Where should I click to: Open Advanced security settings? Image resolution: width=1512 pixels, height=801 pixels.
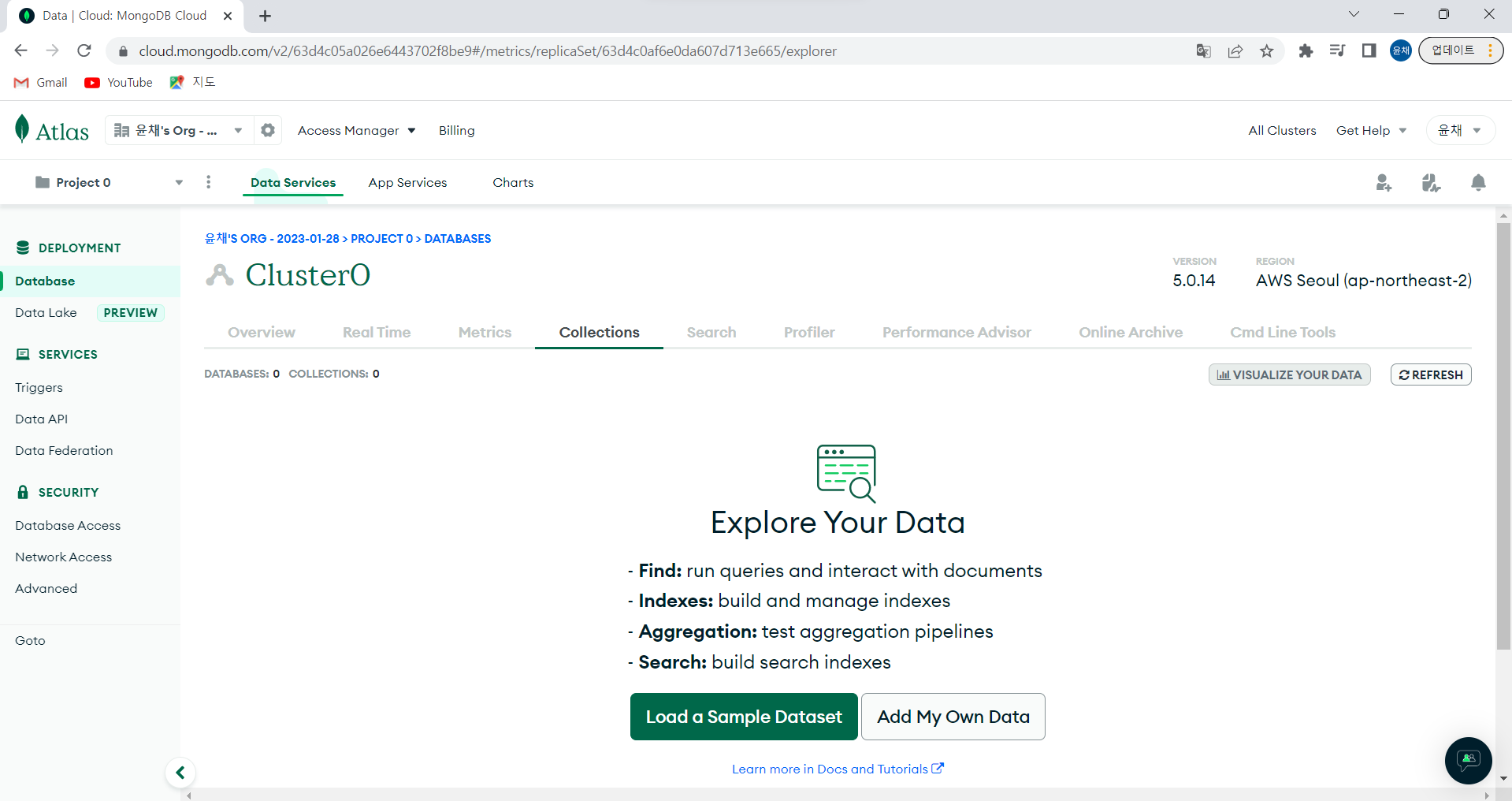coord(46,589)
